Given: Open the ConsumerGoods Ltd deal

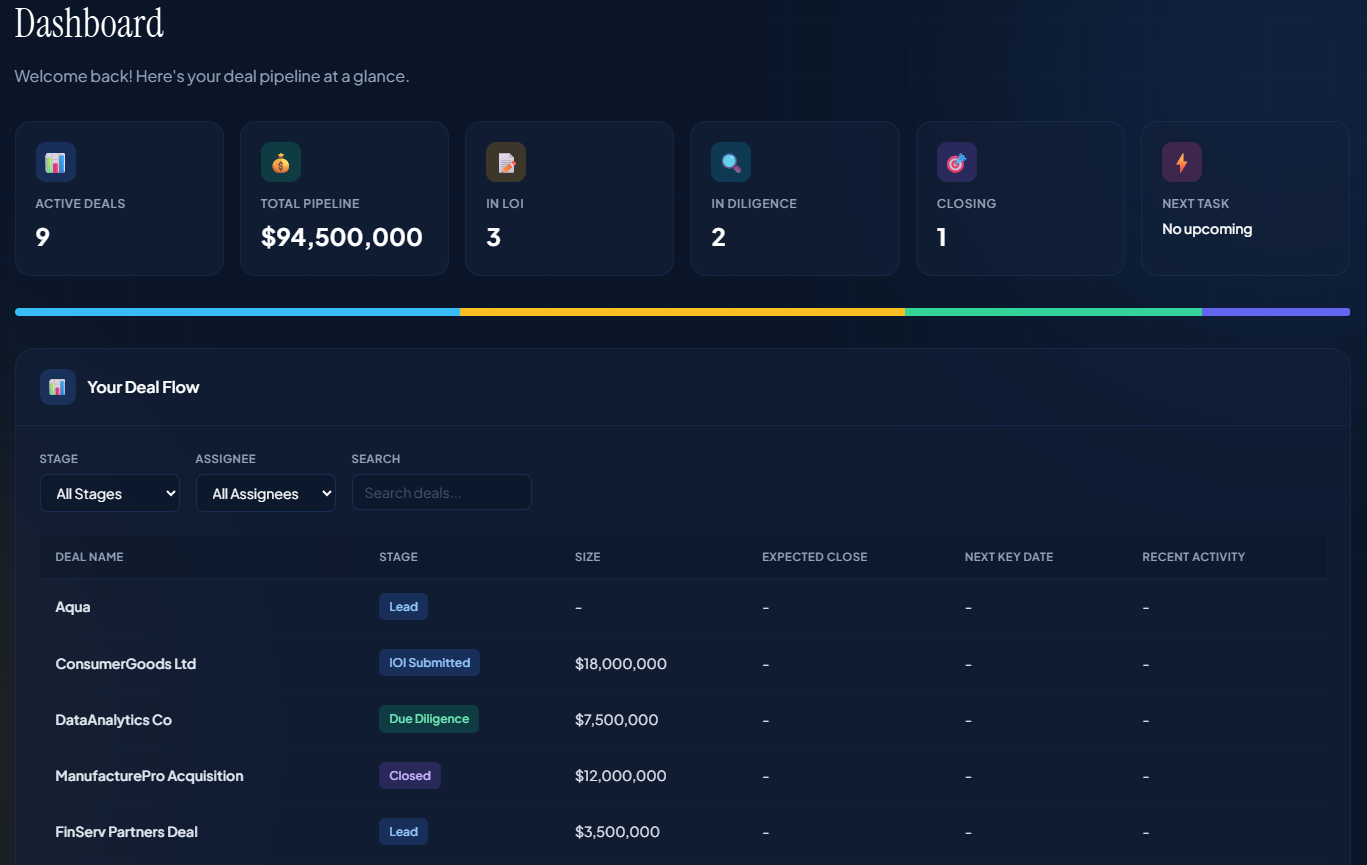Looking at the screenshot, I should tap(126, 664).
